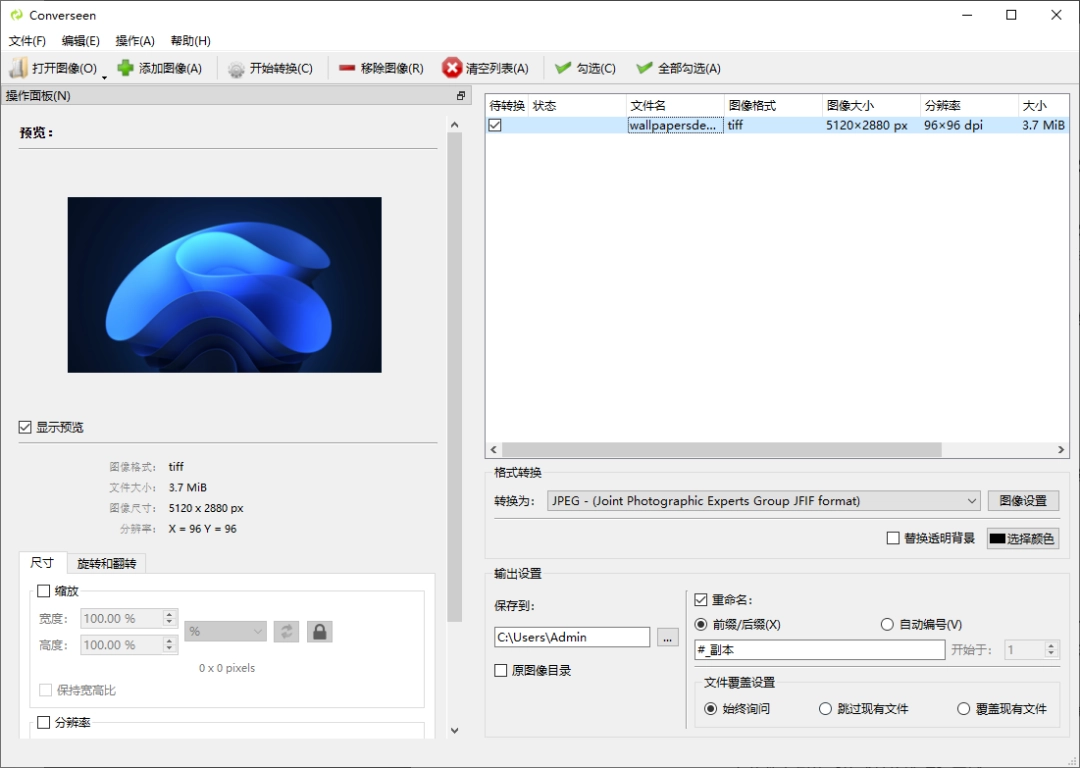Browse save folder with the ... button
Image resolution: width=1080 pixels, height=768 pixels.
(668, 637)
